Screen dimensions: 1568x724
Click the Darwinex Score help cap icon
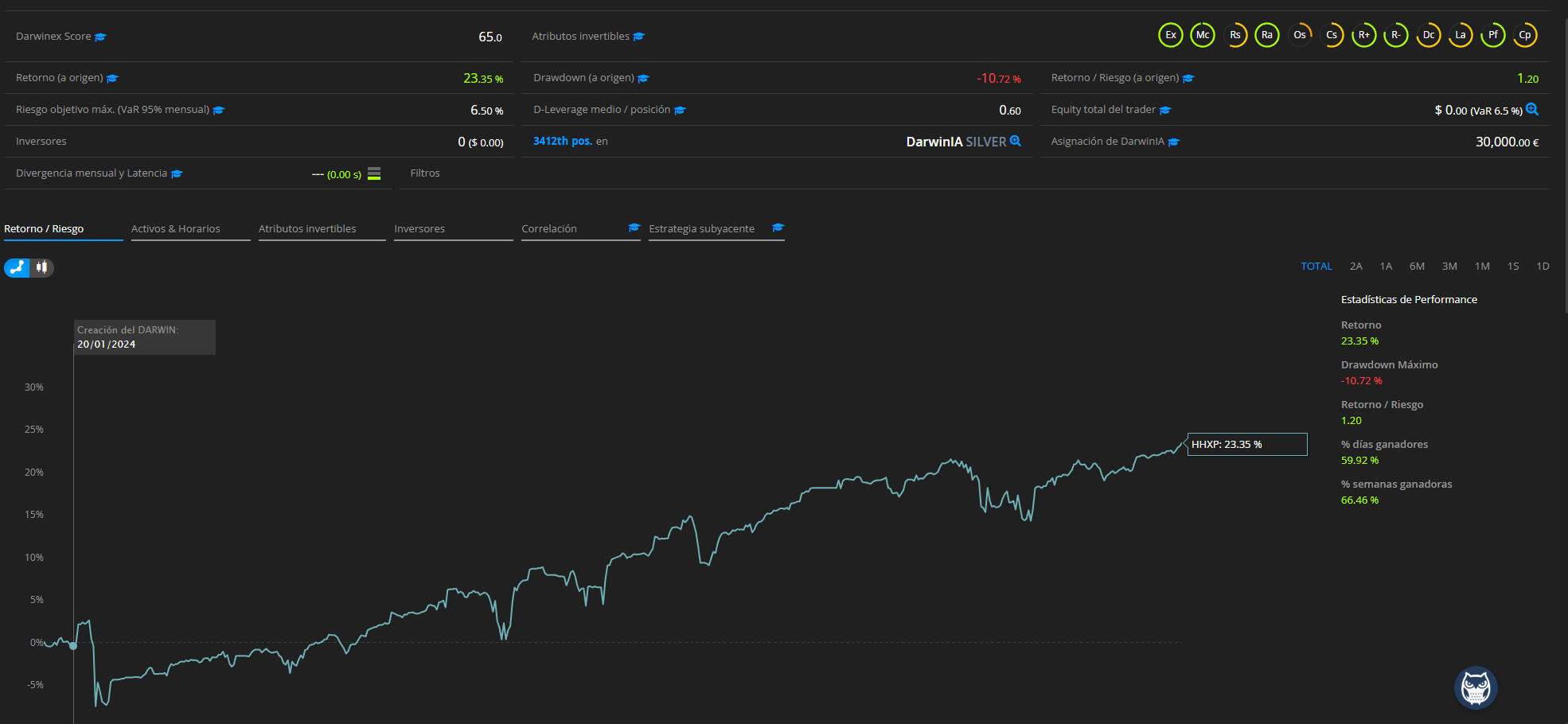100,37
